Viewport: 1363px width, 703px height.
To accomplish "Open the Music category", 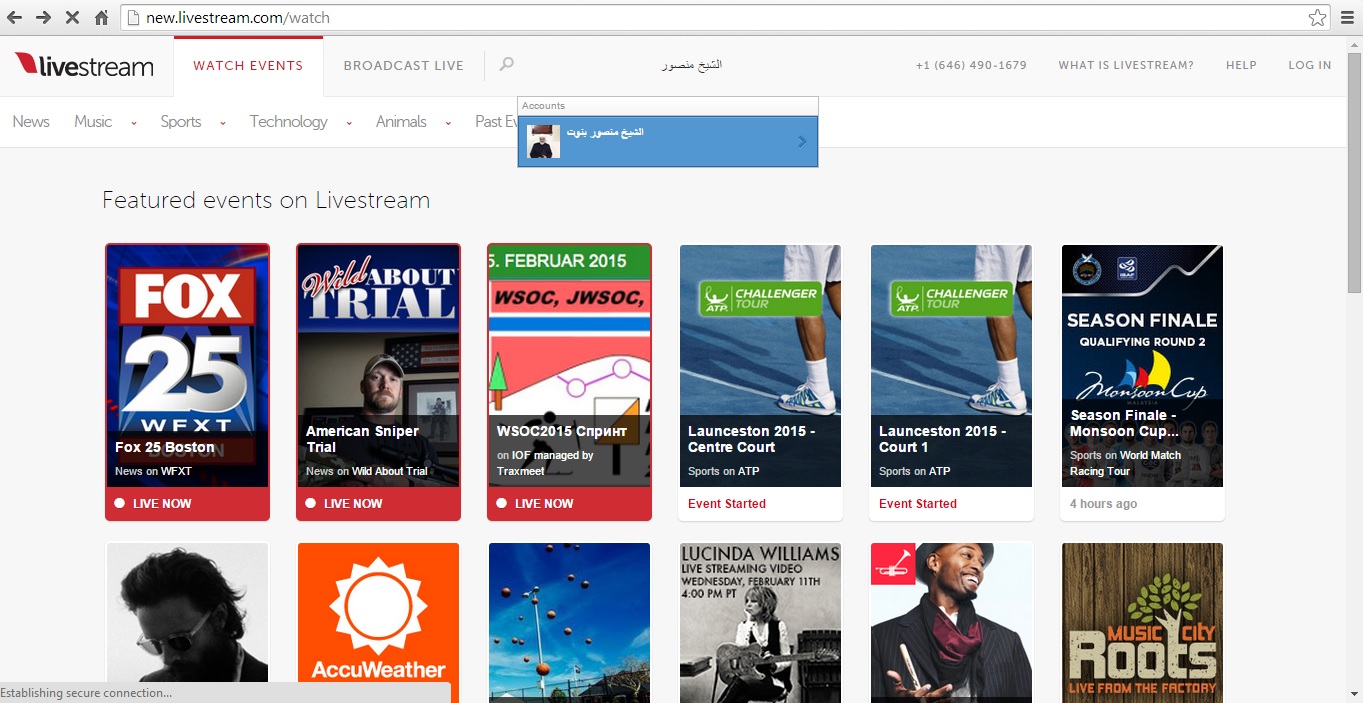I will tap(93, 122).
